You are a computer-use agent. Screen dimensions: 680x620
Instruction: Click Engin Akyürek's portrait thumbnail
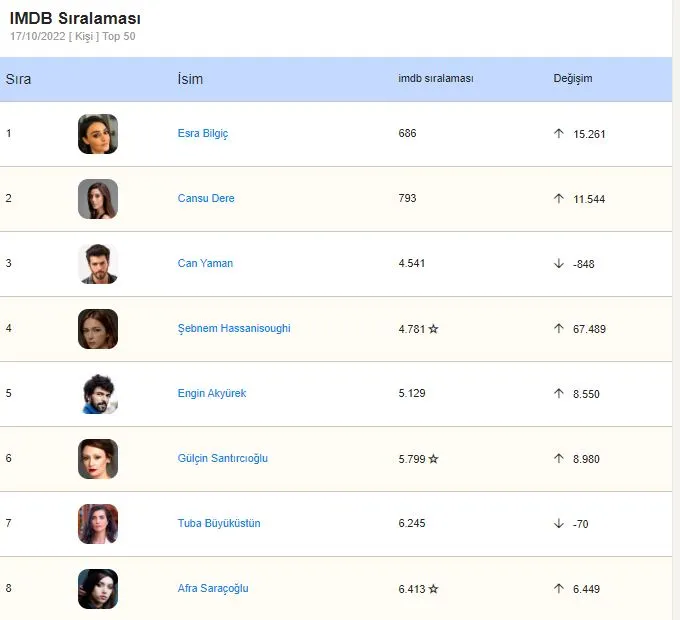pos(98,394)
